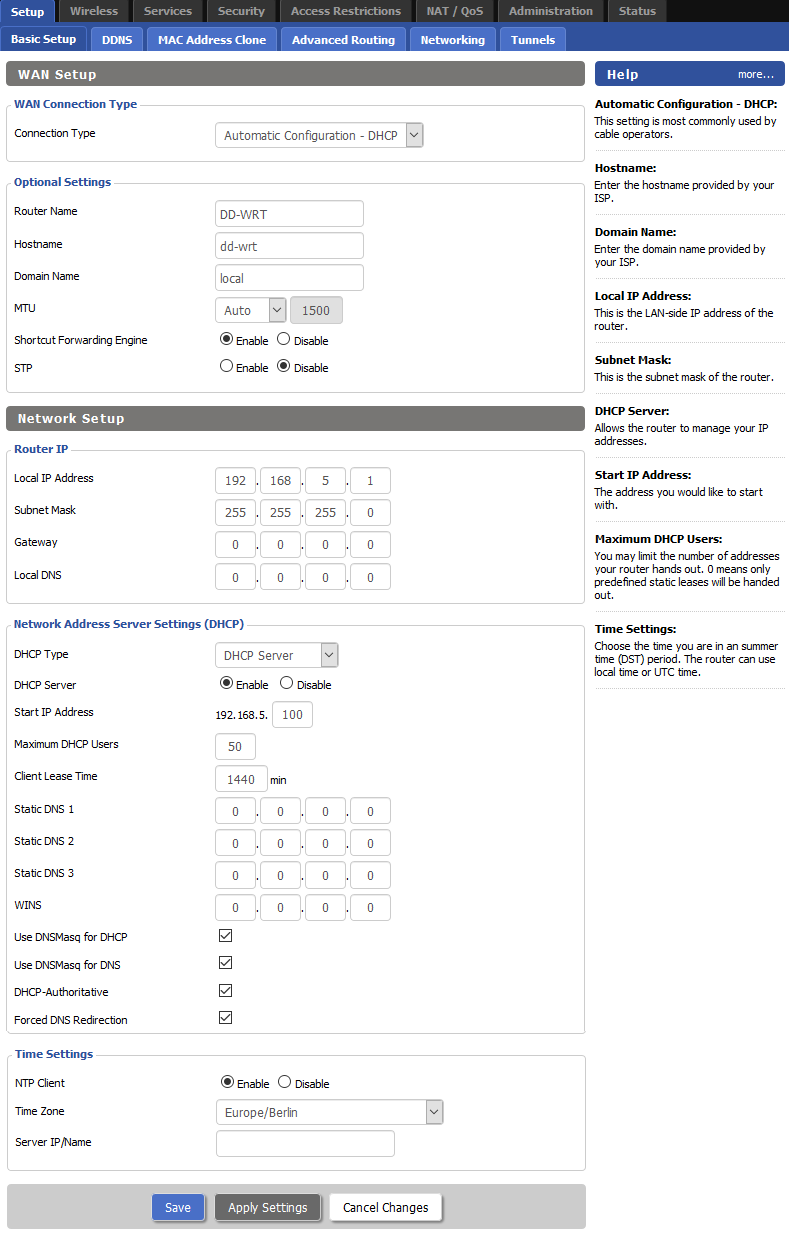Uncheck Use DNSMasq for DHCP
This screenshot has height=1238, width=789.
[x=225, y=936]
